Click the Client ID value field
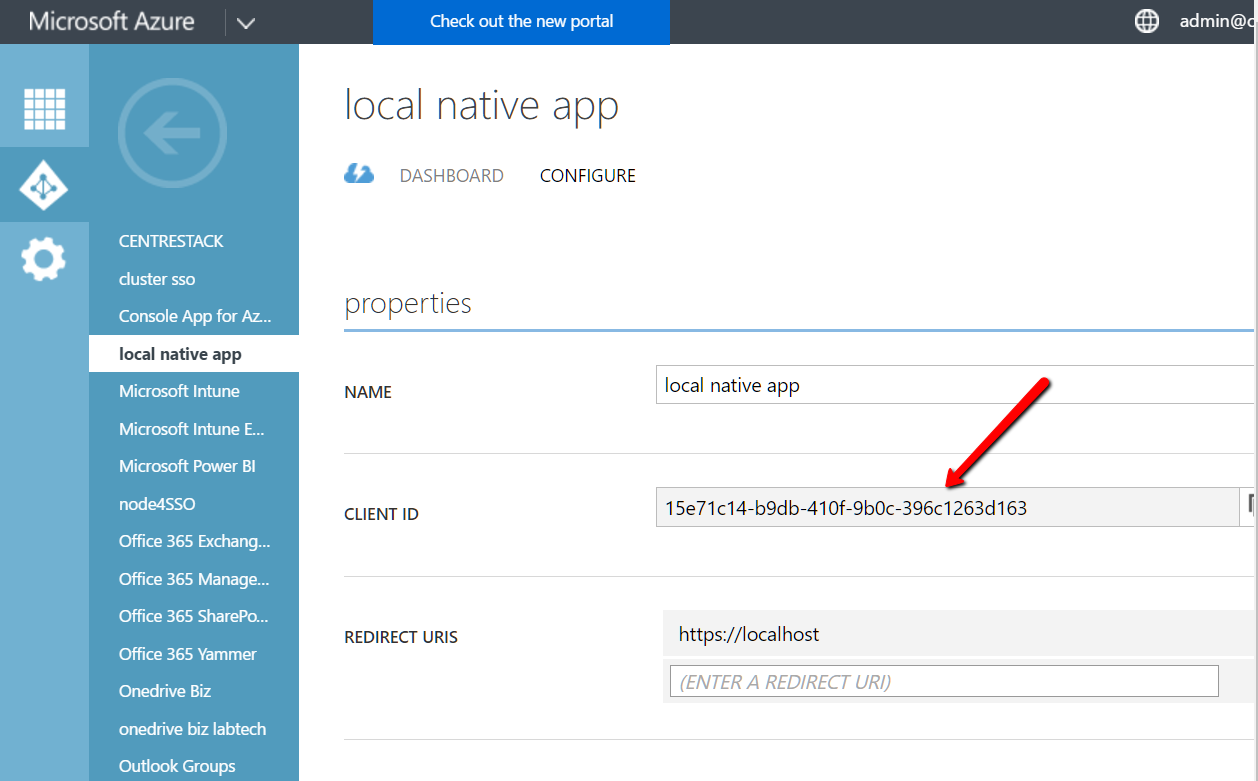The width and height of the screenshot is (1258, 781). [947, 507]
